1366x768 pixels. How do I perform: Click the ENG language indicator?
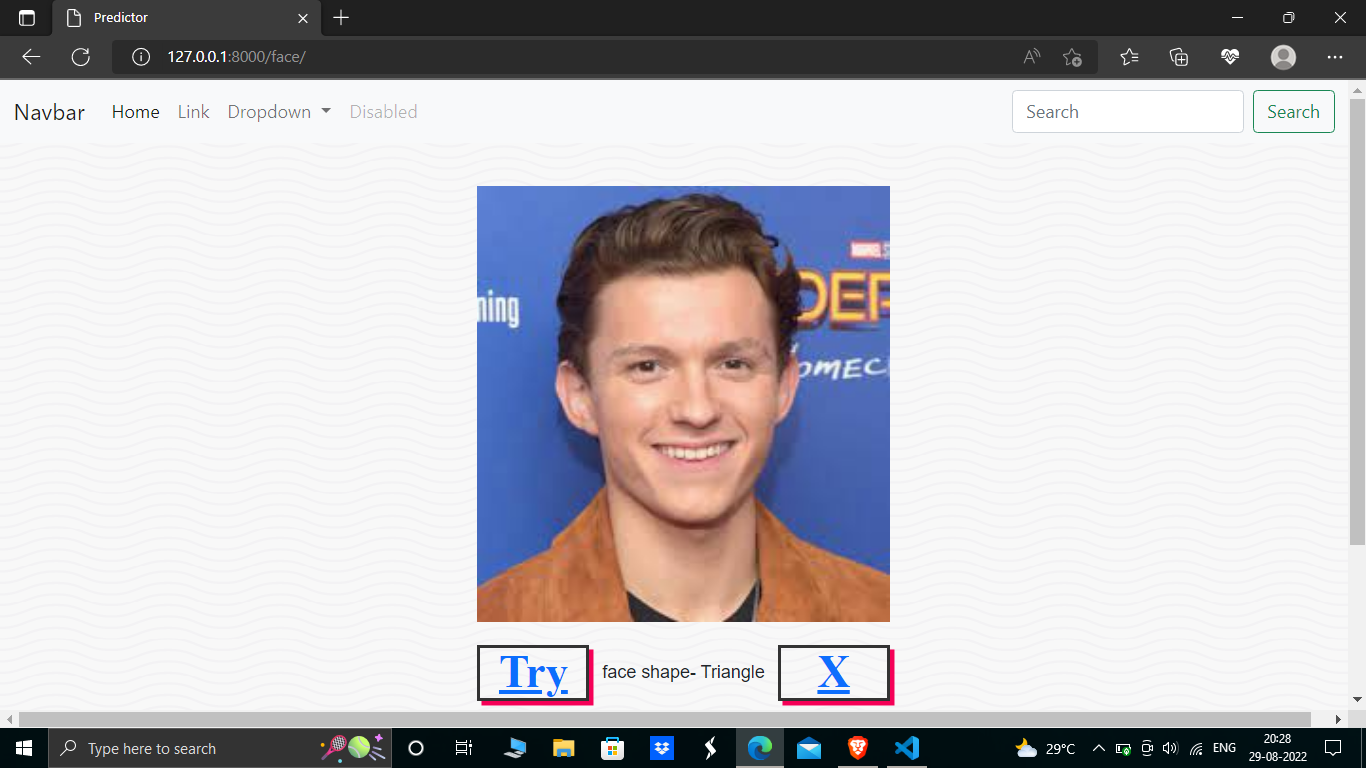(x=1224, y=748)
